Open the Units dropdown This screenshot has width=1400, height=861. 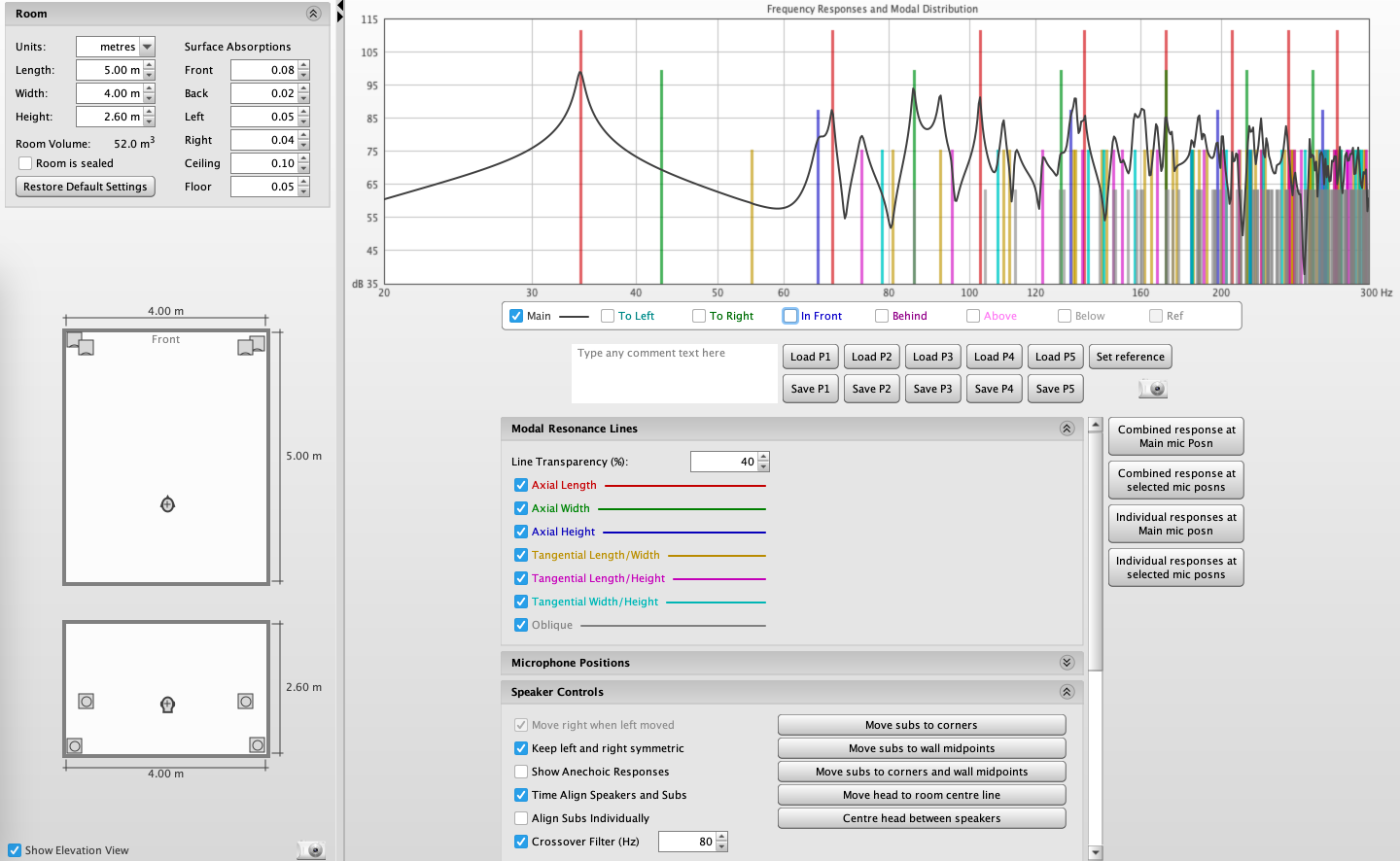pos(147,47)
